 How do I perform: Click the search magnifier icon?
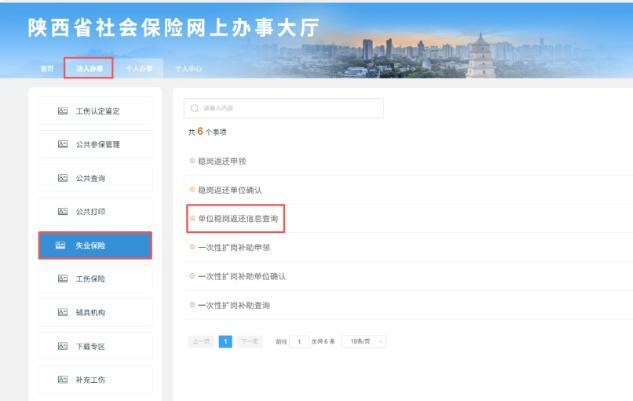tap(194, 108)
